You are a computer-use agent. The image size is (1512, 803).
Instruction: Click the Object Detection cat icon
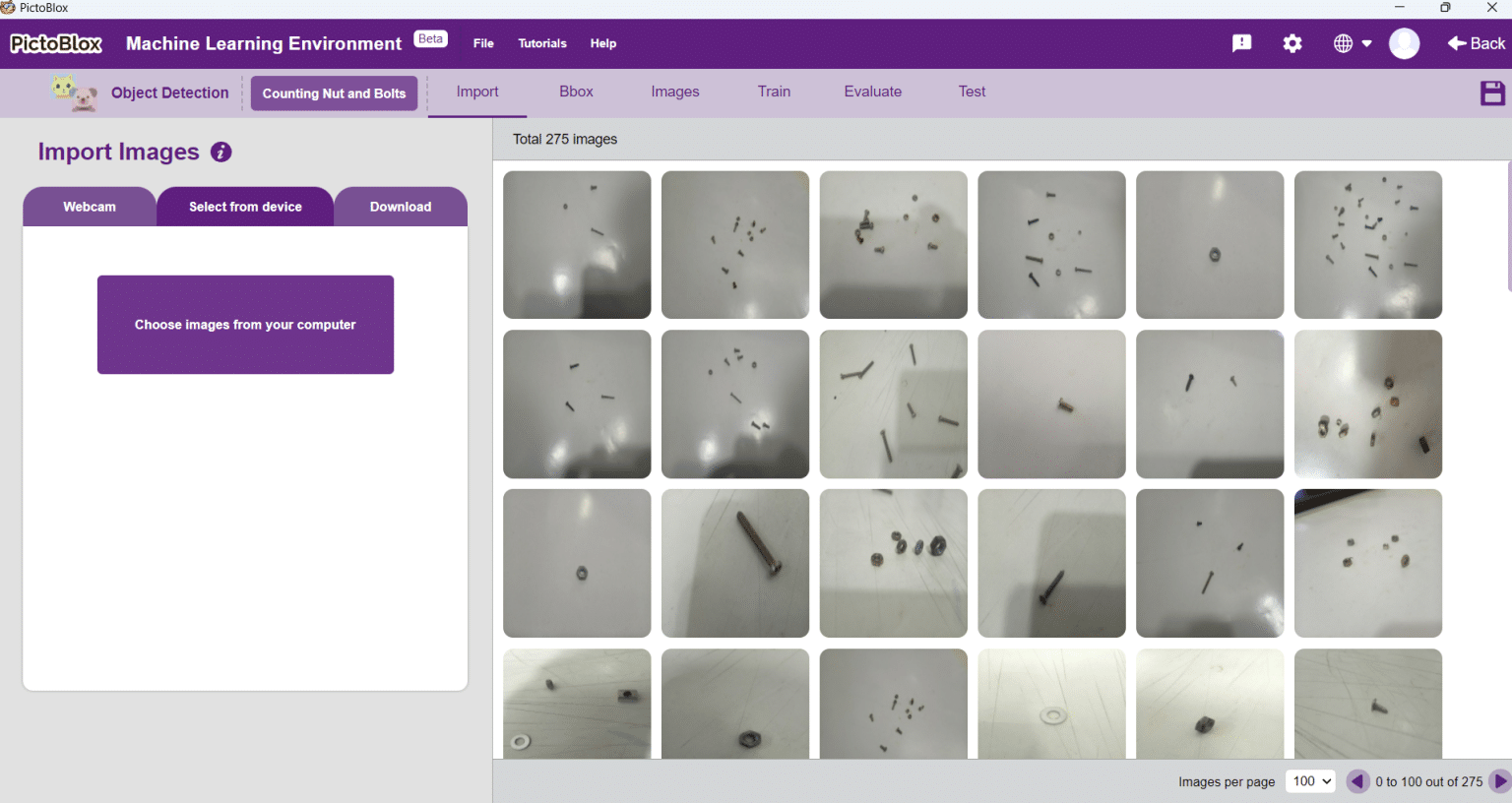[74, 93]
